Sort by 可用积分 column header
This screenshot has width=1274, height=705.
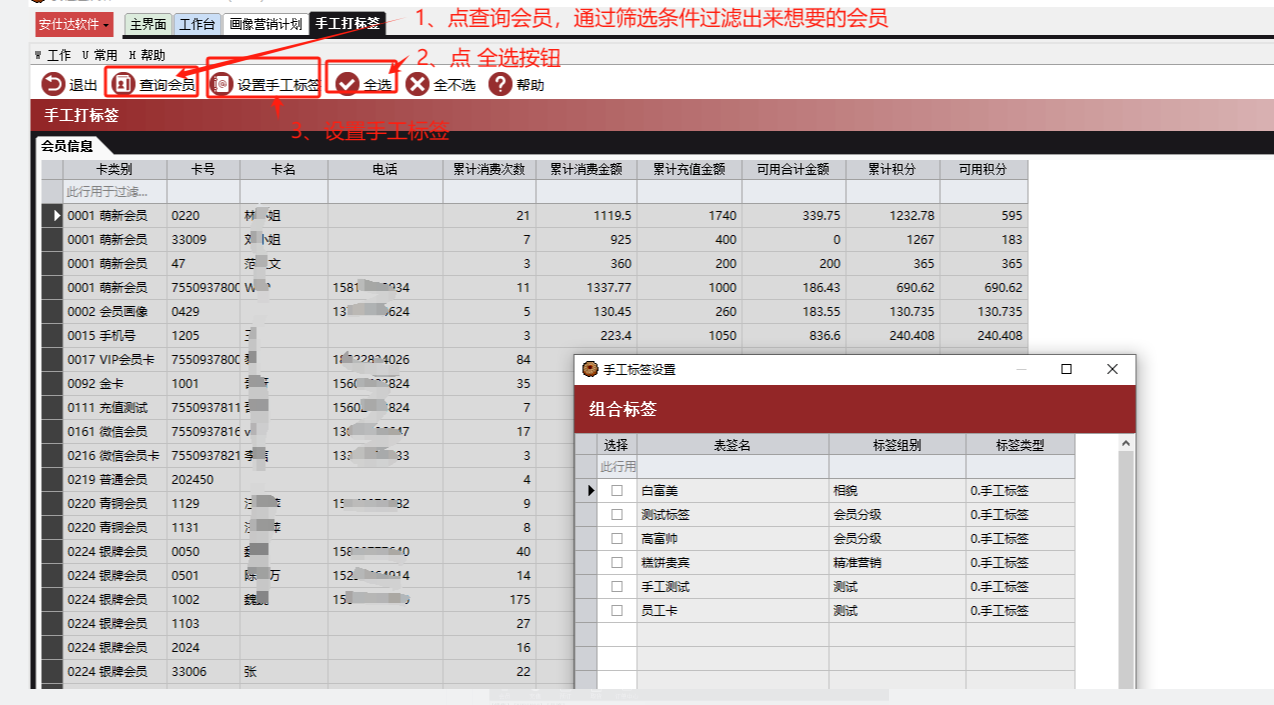click(x=983, y=169)
